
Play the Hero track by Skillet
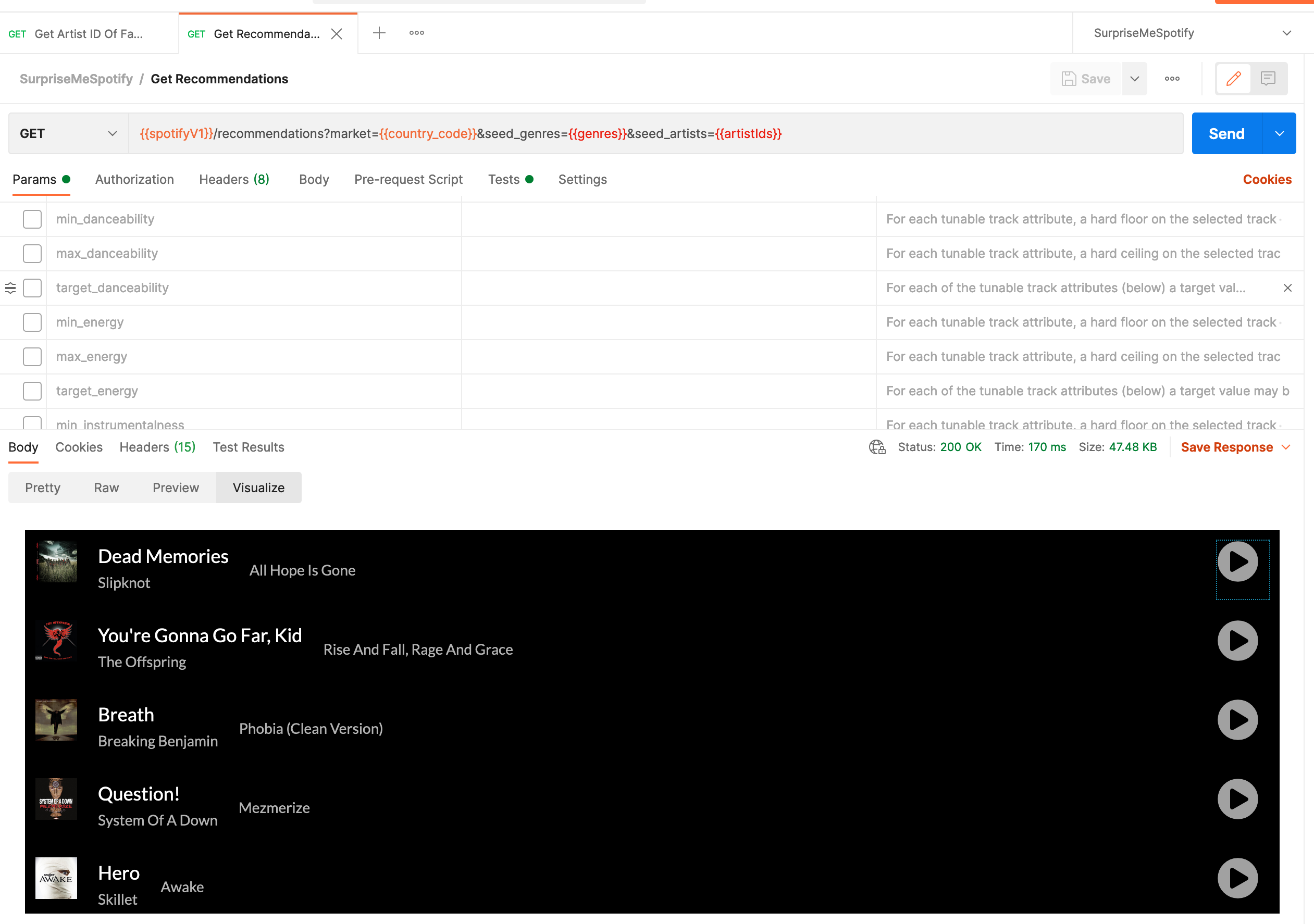1237,878
